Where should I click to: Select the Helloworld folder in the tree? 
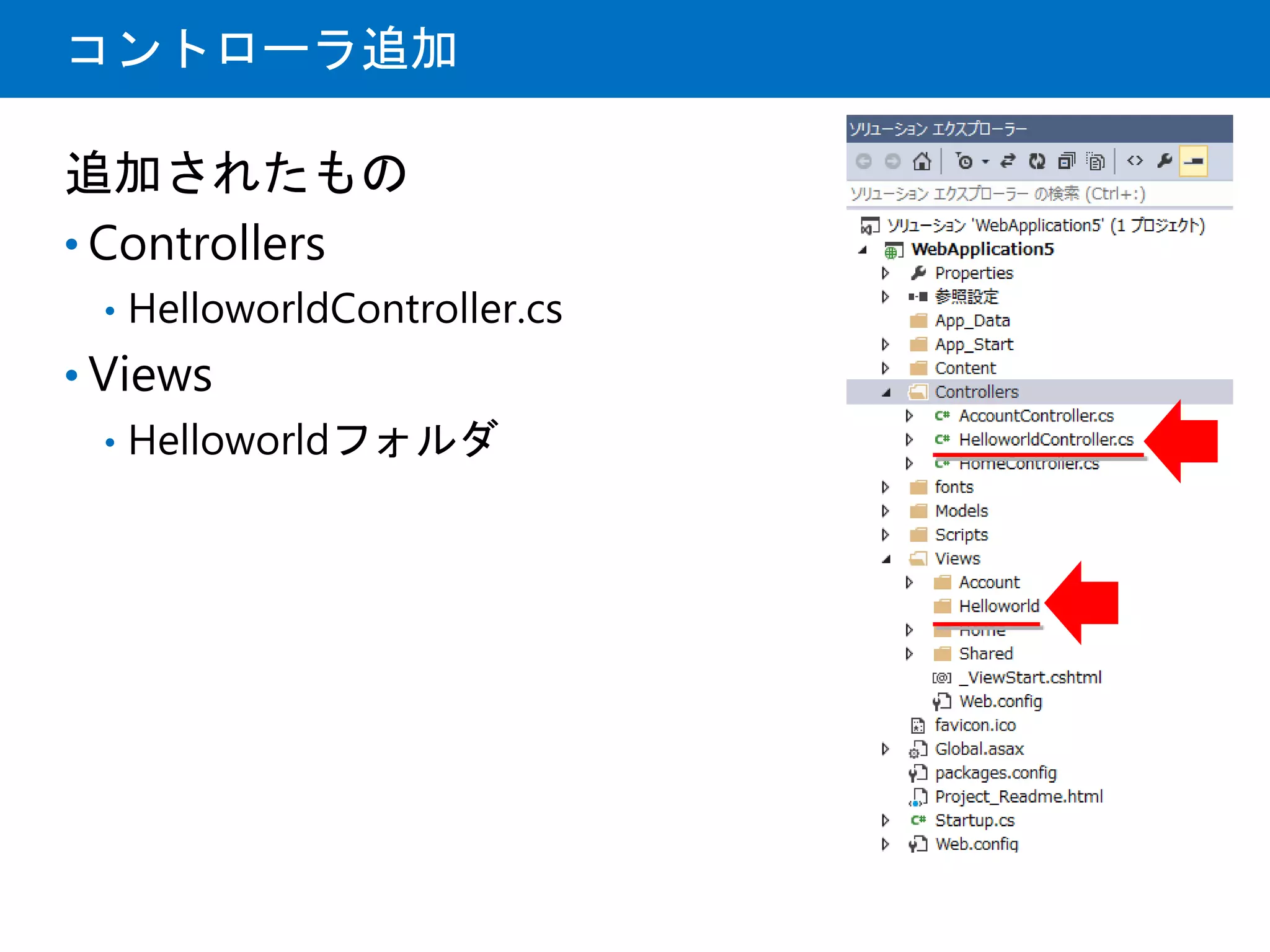999,606
